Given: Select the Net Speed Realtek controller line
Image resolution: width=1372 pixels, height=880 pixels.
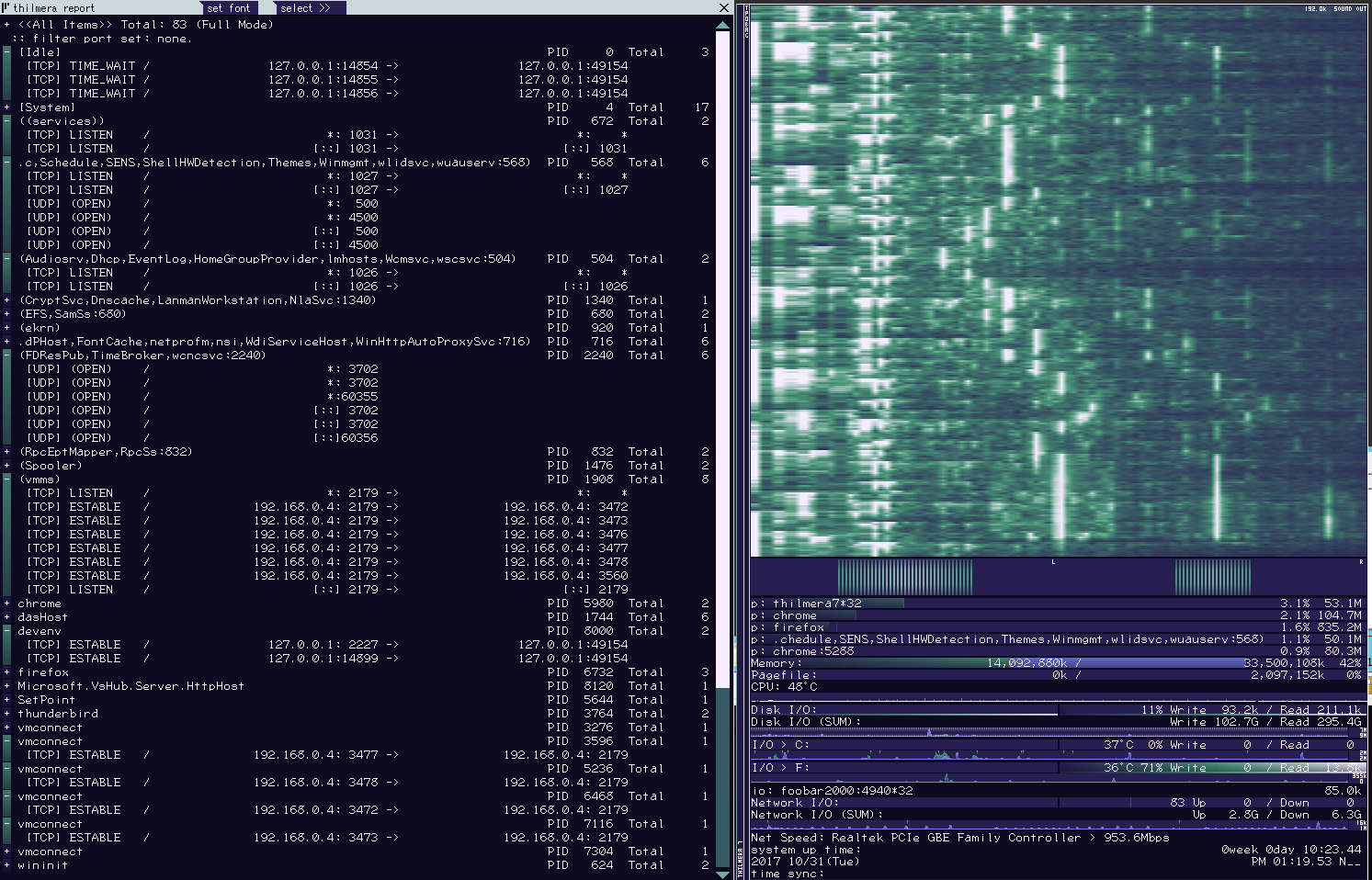Looking at the screenshot, I should [x=960, y=838].
